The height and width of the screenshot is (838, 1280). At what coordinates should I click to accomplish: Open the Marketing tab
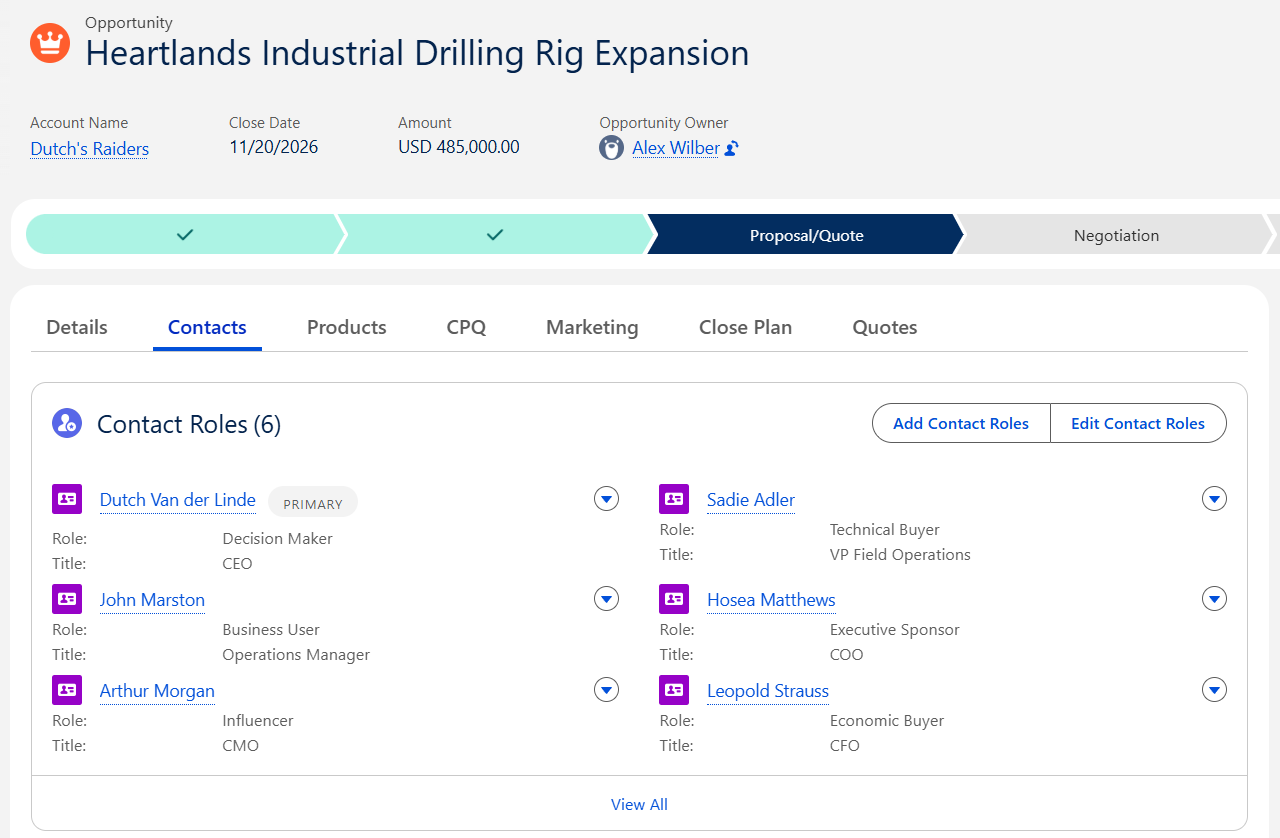(x=592, y=327)
